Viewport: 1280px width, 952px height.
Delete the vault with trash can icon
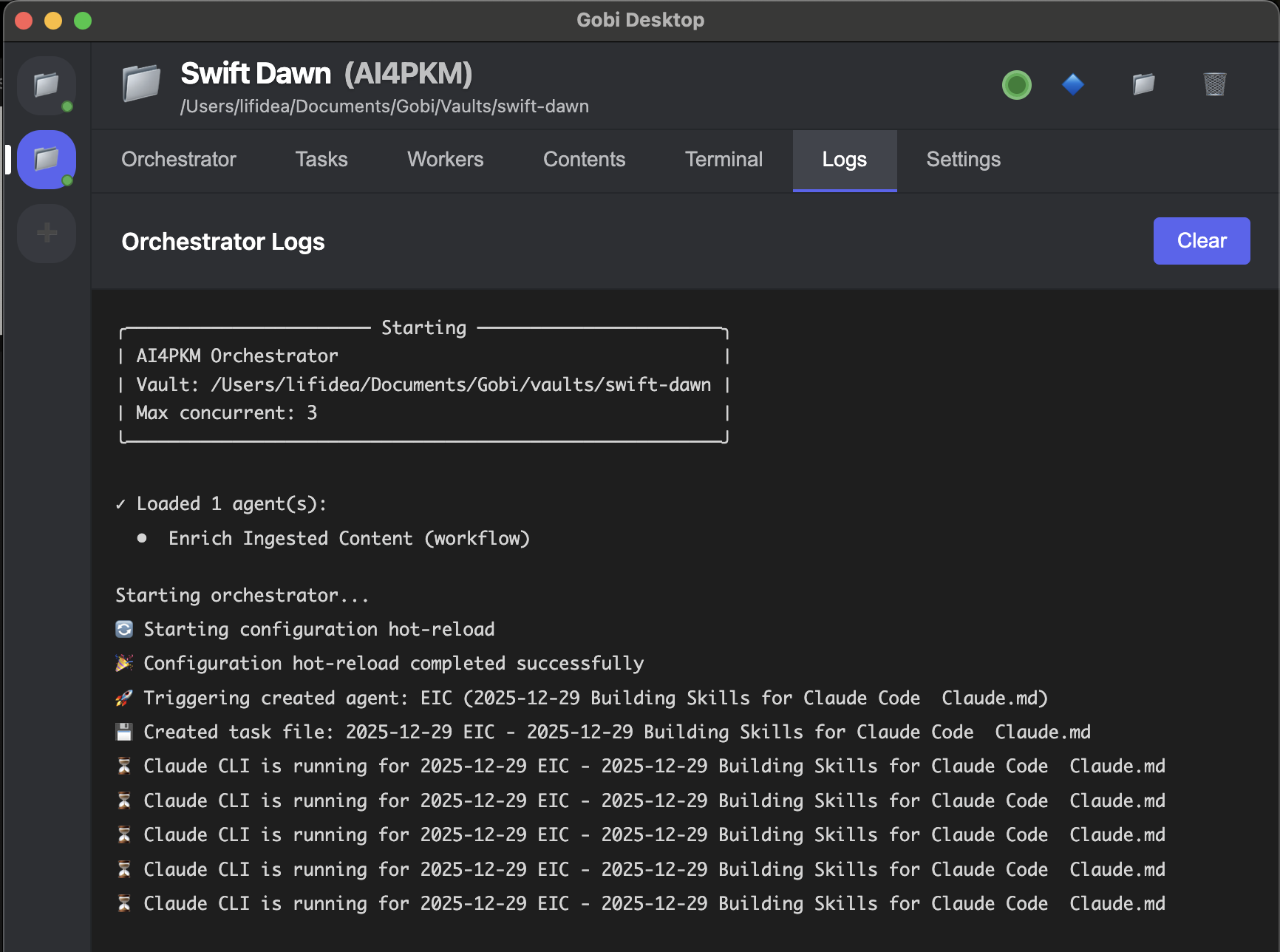(1214, 84)
